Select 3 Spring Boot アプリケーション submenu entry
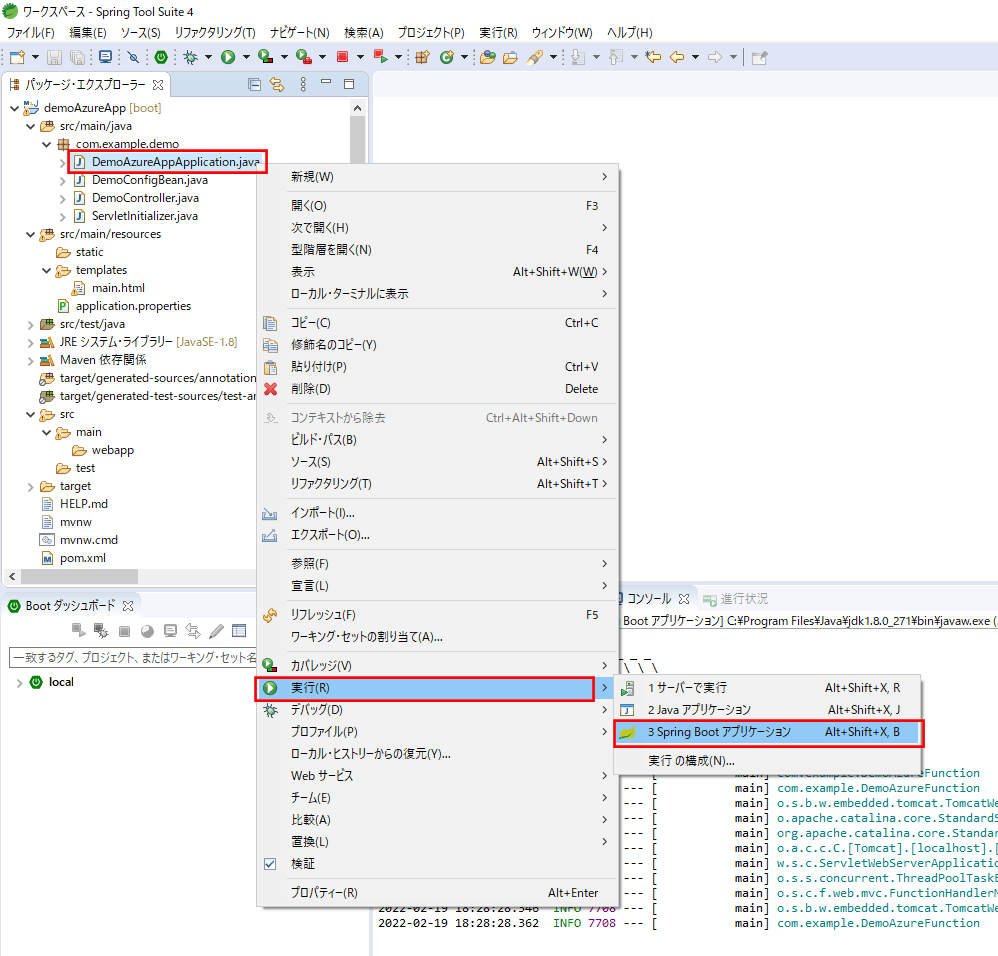This screenshot has width=998, height=956. (x=768, y=733)
